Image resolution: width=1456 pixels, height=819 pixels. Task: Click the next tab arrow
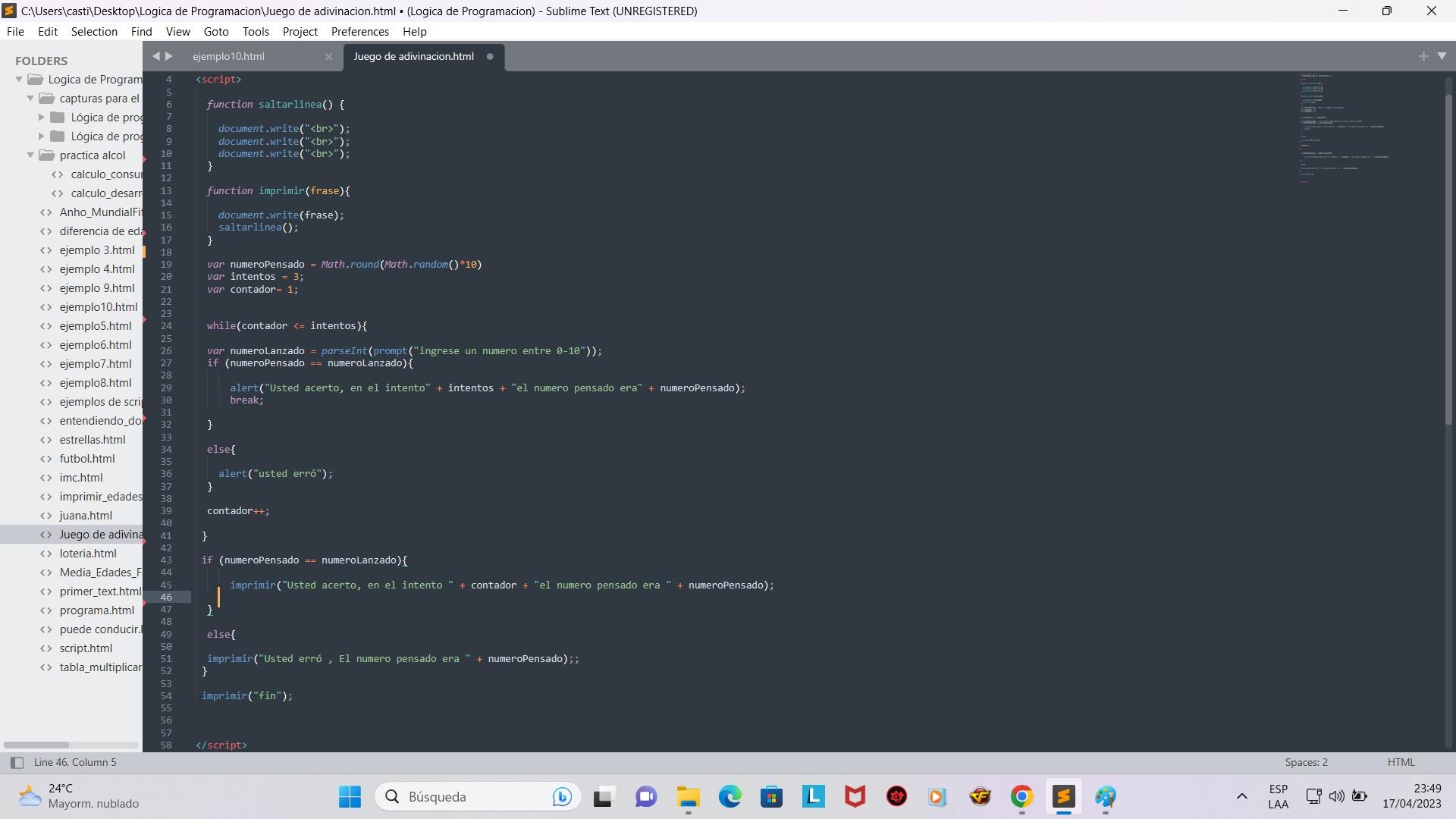click(x=169, y=56)
